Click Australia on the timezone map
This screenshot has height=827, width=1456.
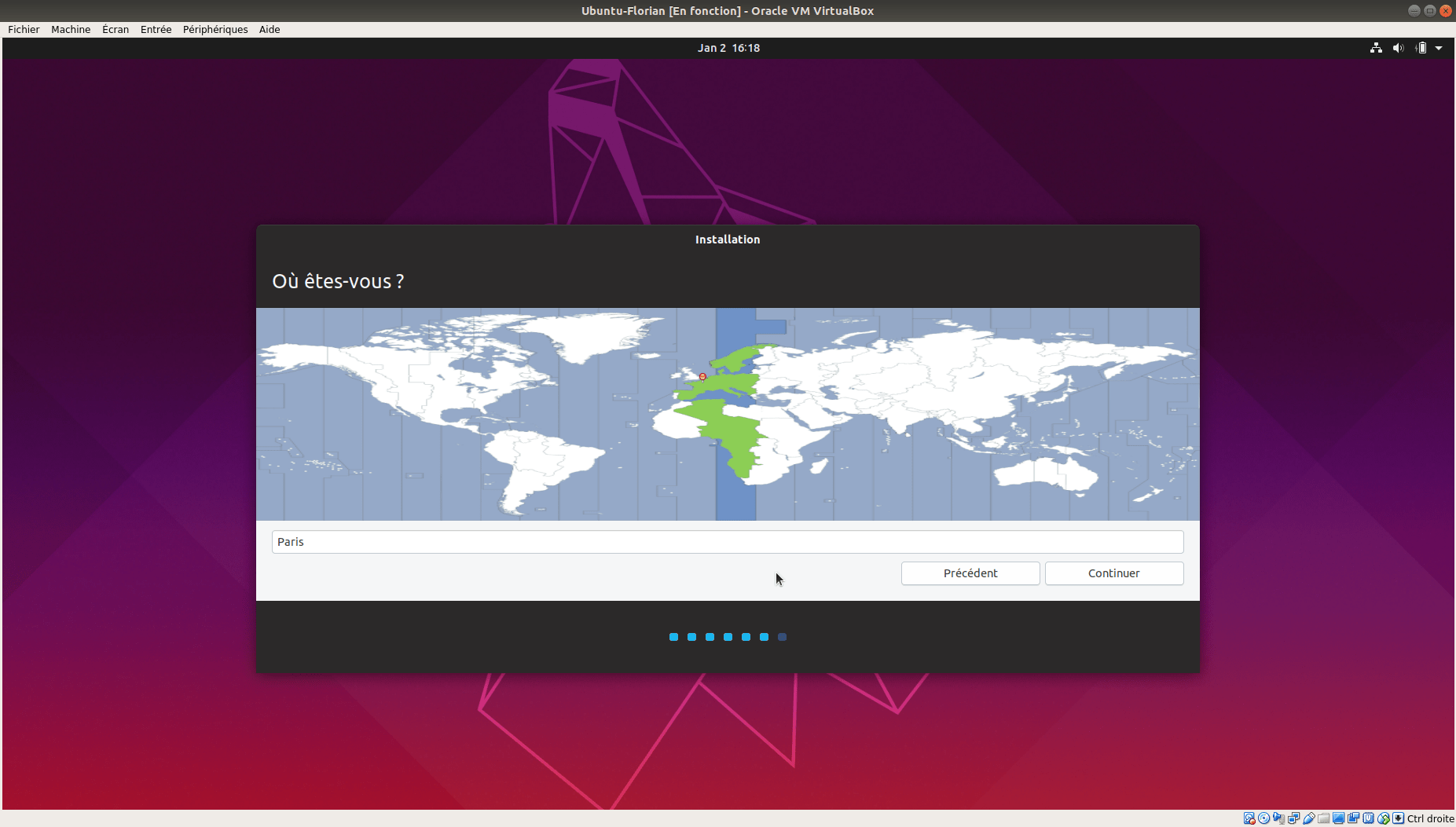pyautogui.click(x=1044, y=474)
